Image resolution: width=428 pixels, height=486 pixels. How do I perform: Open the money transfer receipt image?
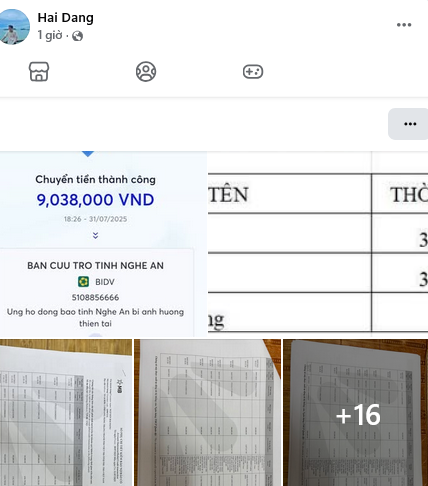point(103,244)
